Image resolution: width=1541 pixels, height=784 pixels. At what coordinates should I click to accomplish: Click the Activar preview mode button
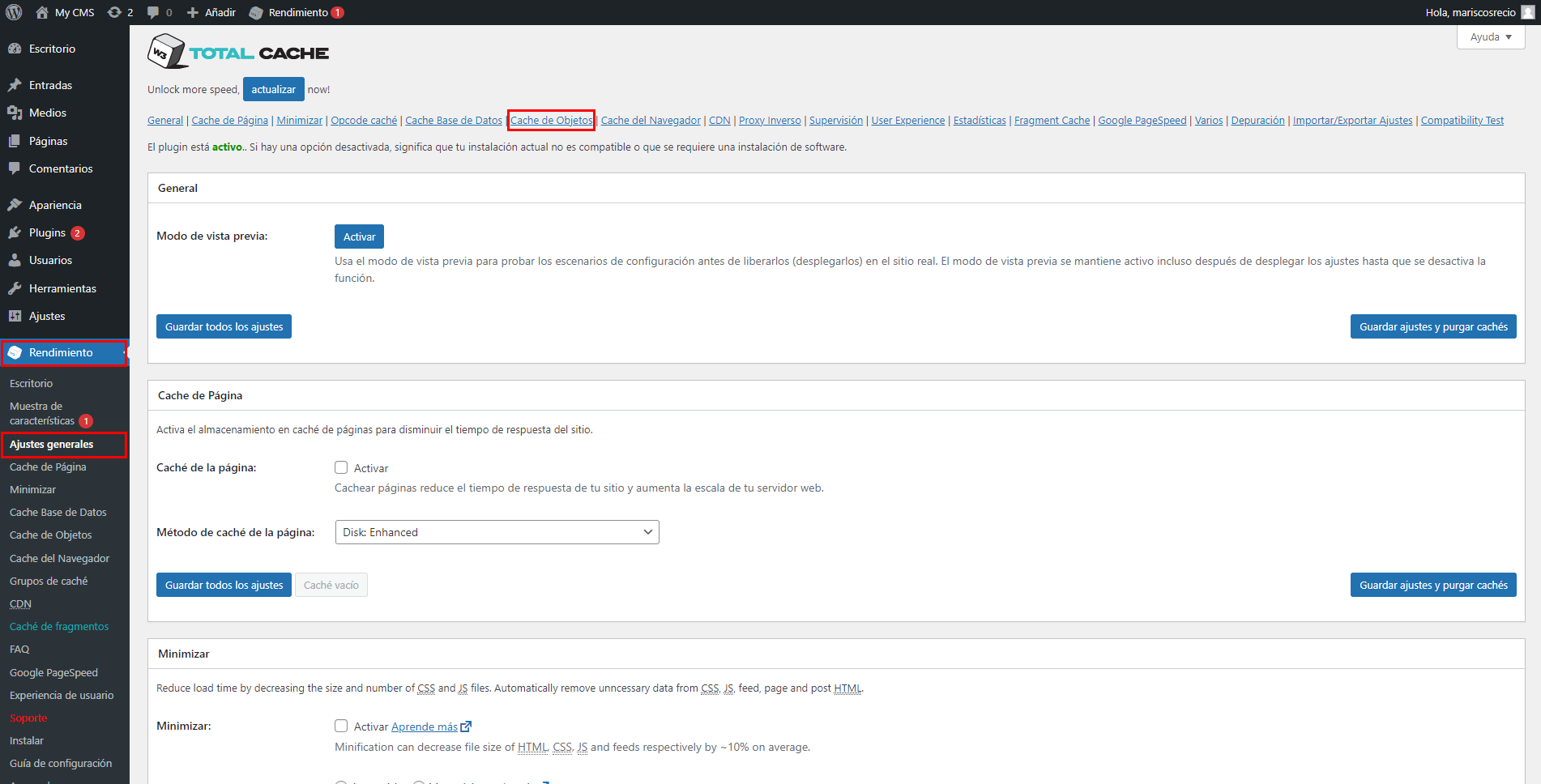pos(359,236)
